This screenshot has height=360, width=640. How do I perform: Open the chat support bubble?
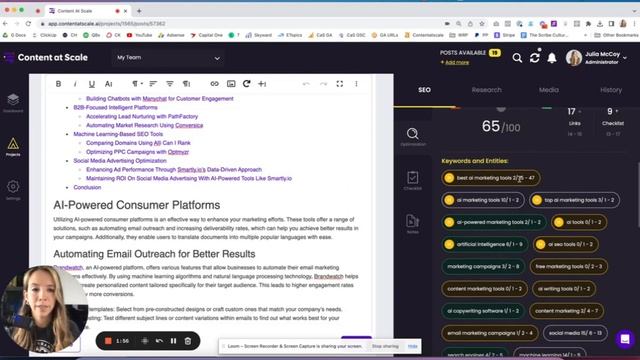coord(625,339)
